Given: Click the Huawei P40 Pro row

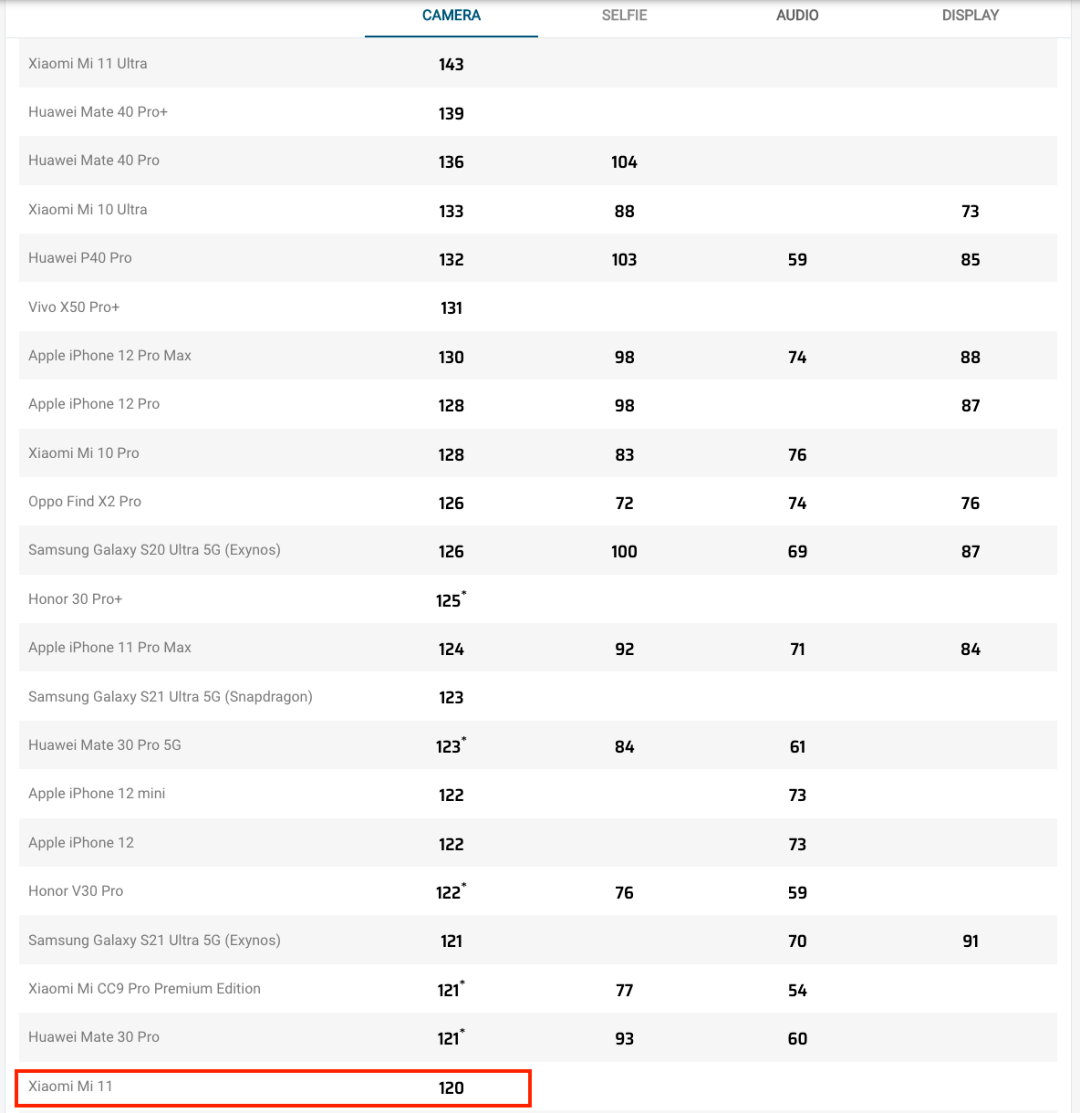Looking at the screenshot, I should 538,258.
